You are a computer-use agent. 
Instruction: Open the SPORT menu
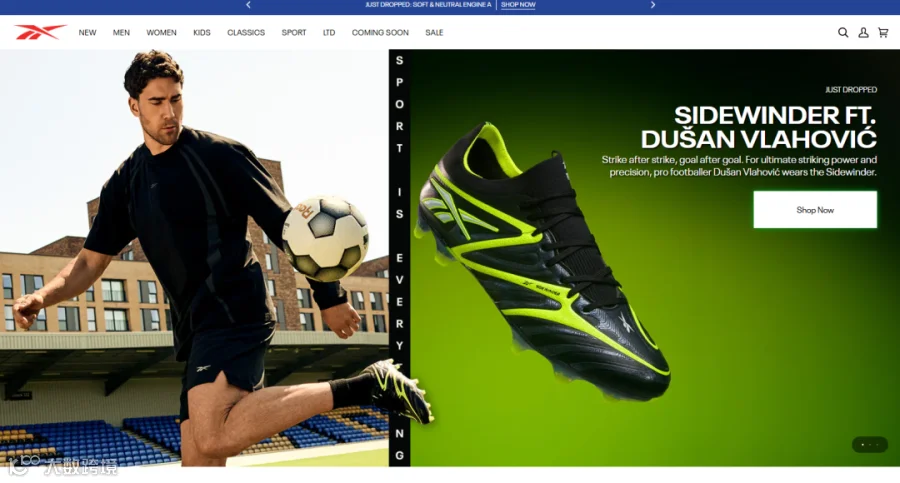[293, 33]
